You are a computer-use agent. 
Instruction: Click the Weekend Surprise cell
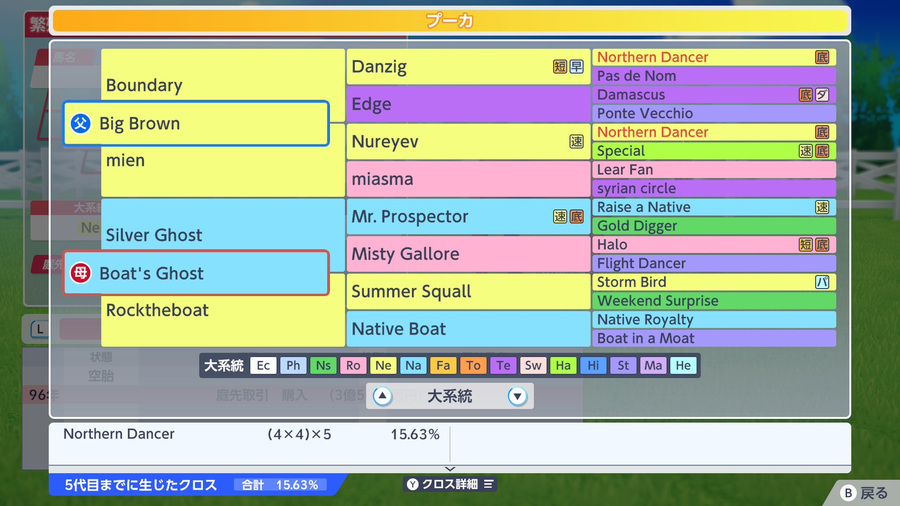714,301
